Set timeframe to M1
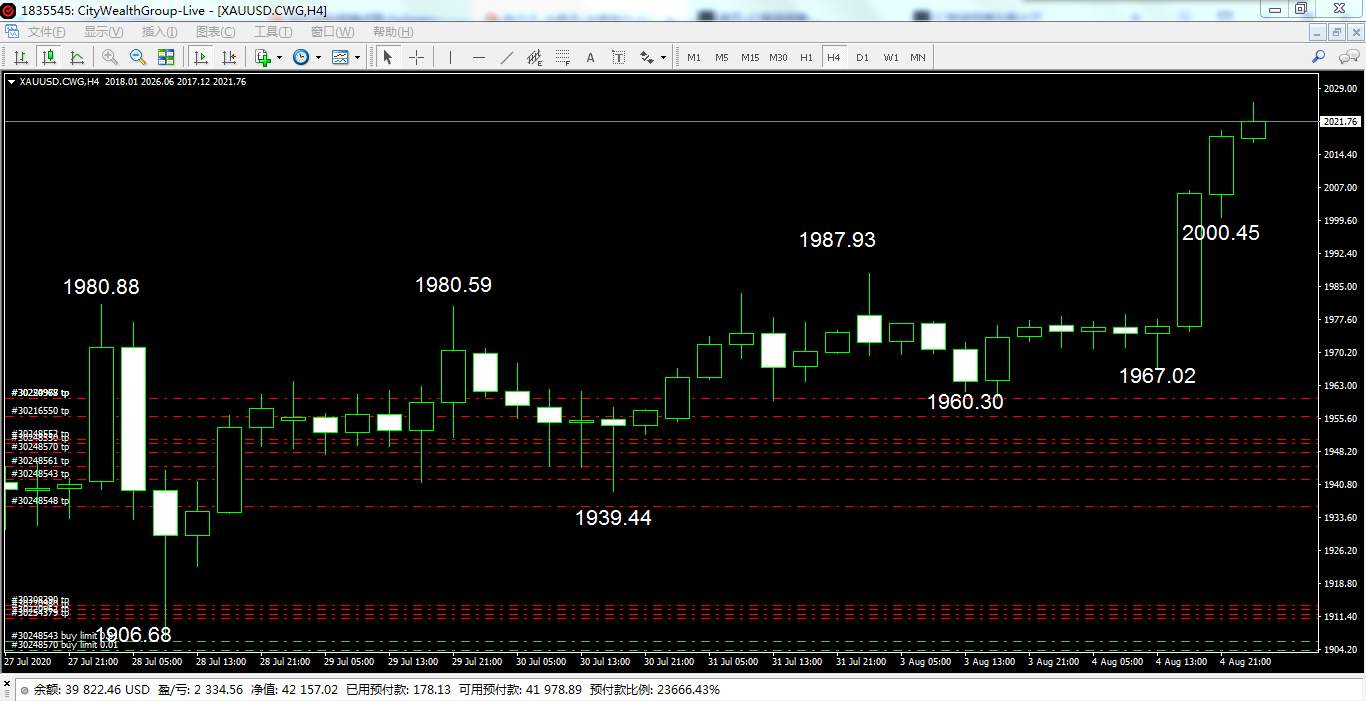Screen dimensions: 1366x701 coord(694,57)
